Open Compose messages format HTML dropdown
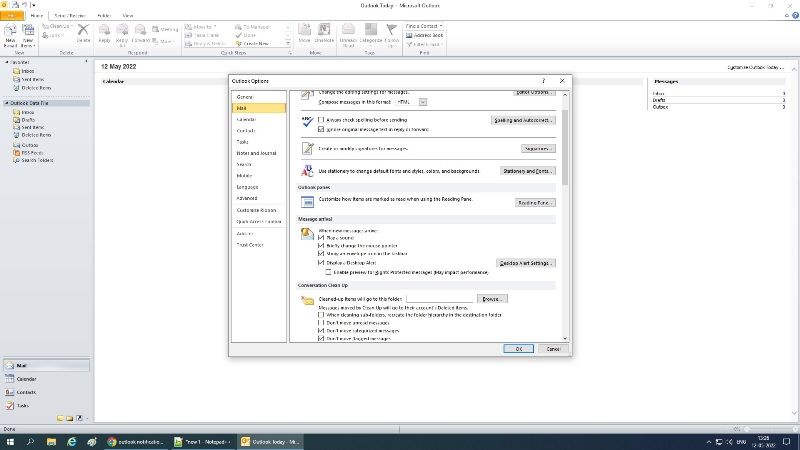The width and height of the screenshot is (800, 450). click(423, 102)
